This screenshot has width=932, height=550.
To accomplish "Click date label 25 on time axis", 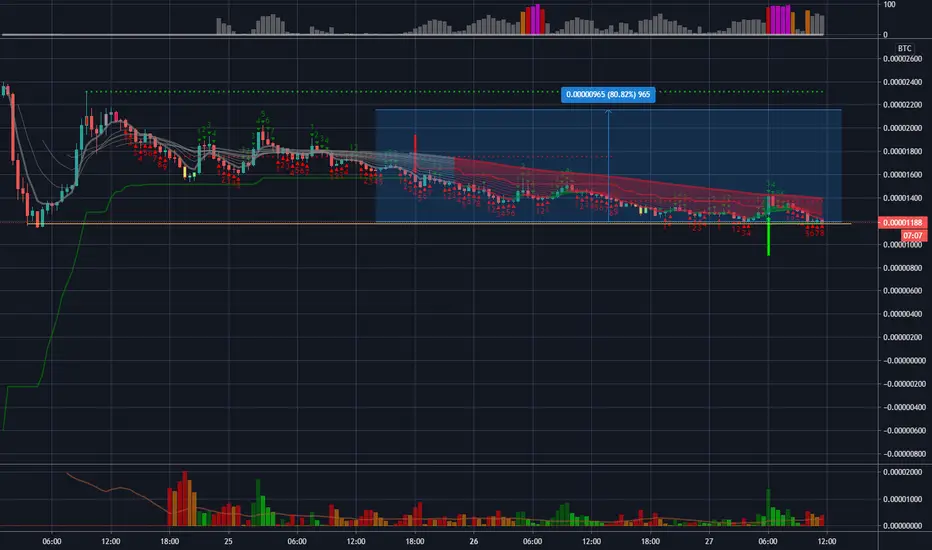I will 228,542.
